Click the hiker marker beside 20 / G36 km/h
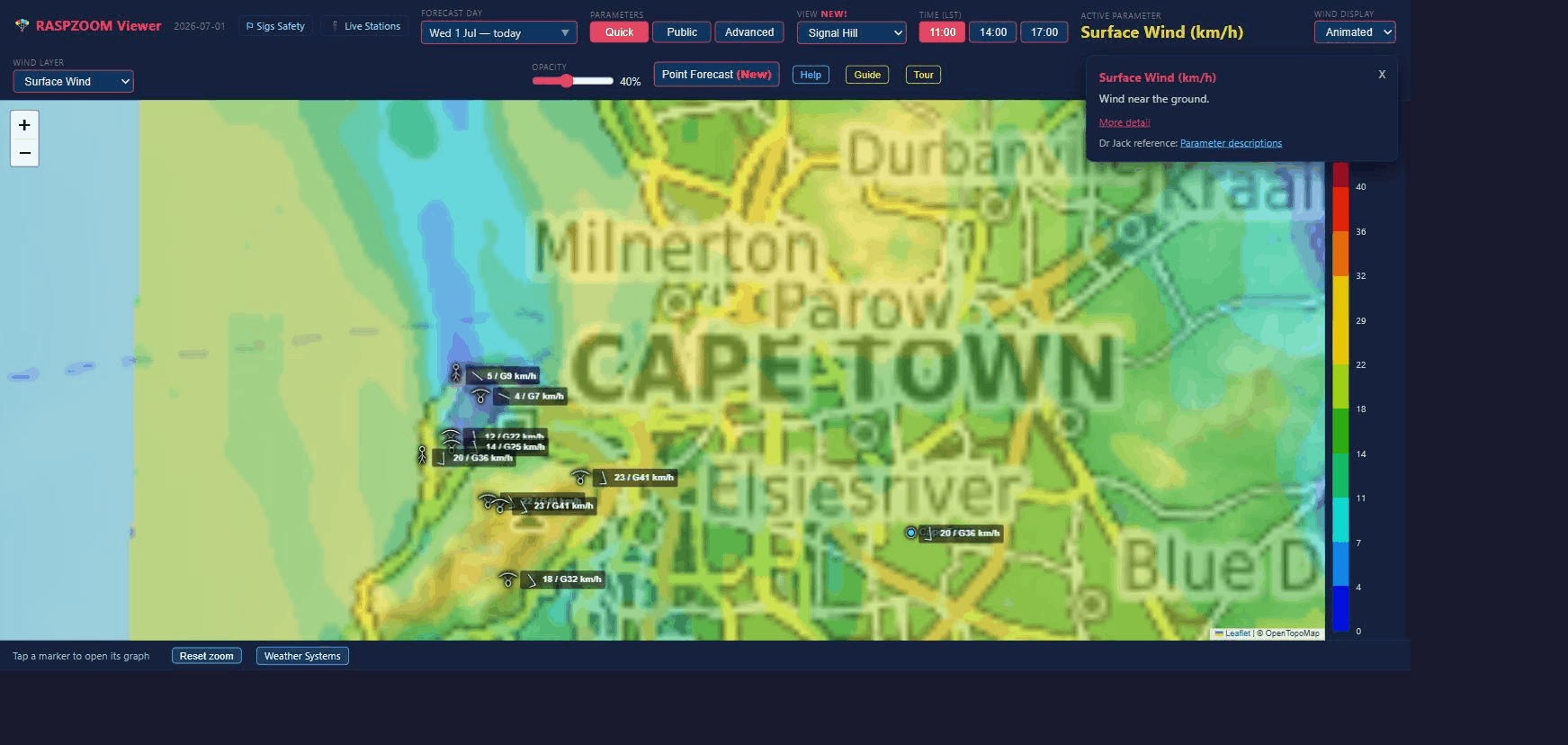This screenshot has width=1568, height=745. 421,455
